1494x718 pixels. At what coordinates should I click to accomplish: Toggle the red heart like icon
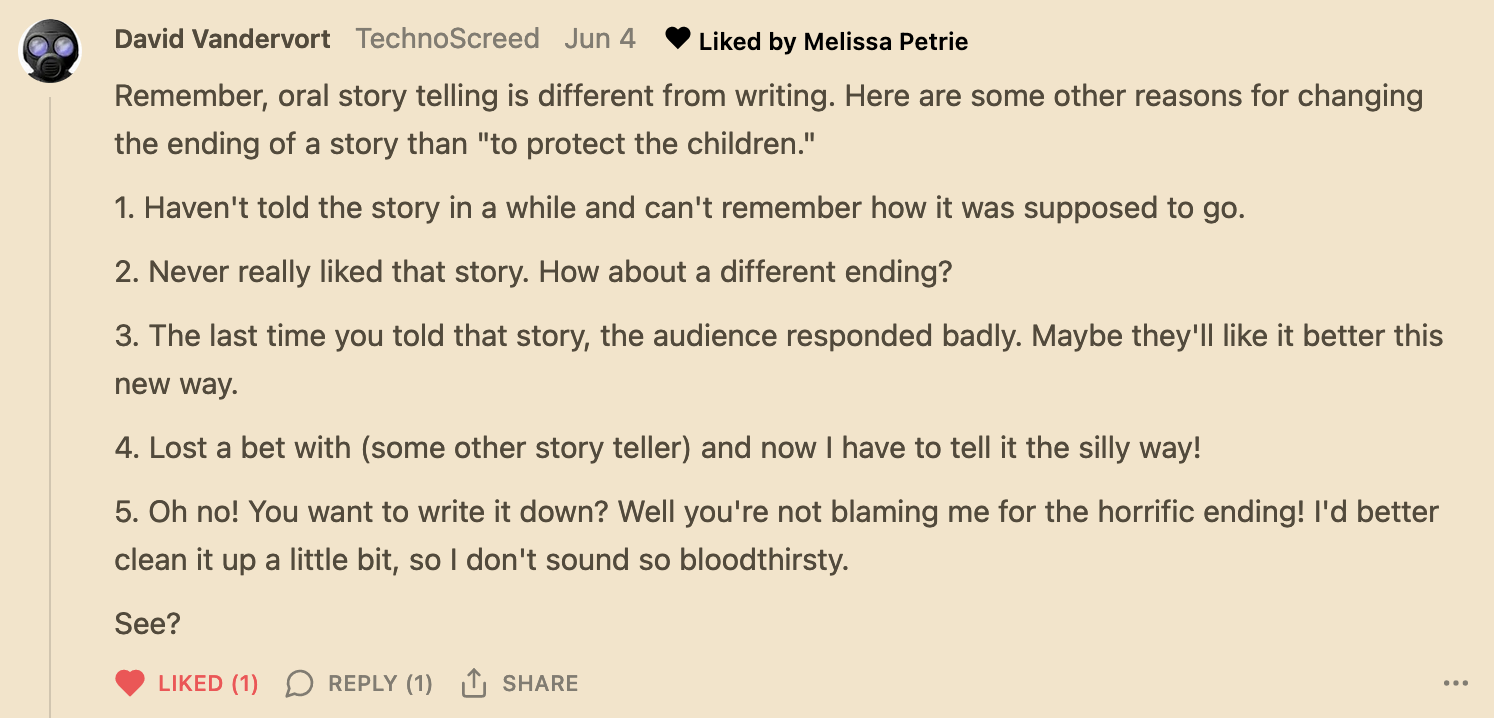[x=130, y=684]
